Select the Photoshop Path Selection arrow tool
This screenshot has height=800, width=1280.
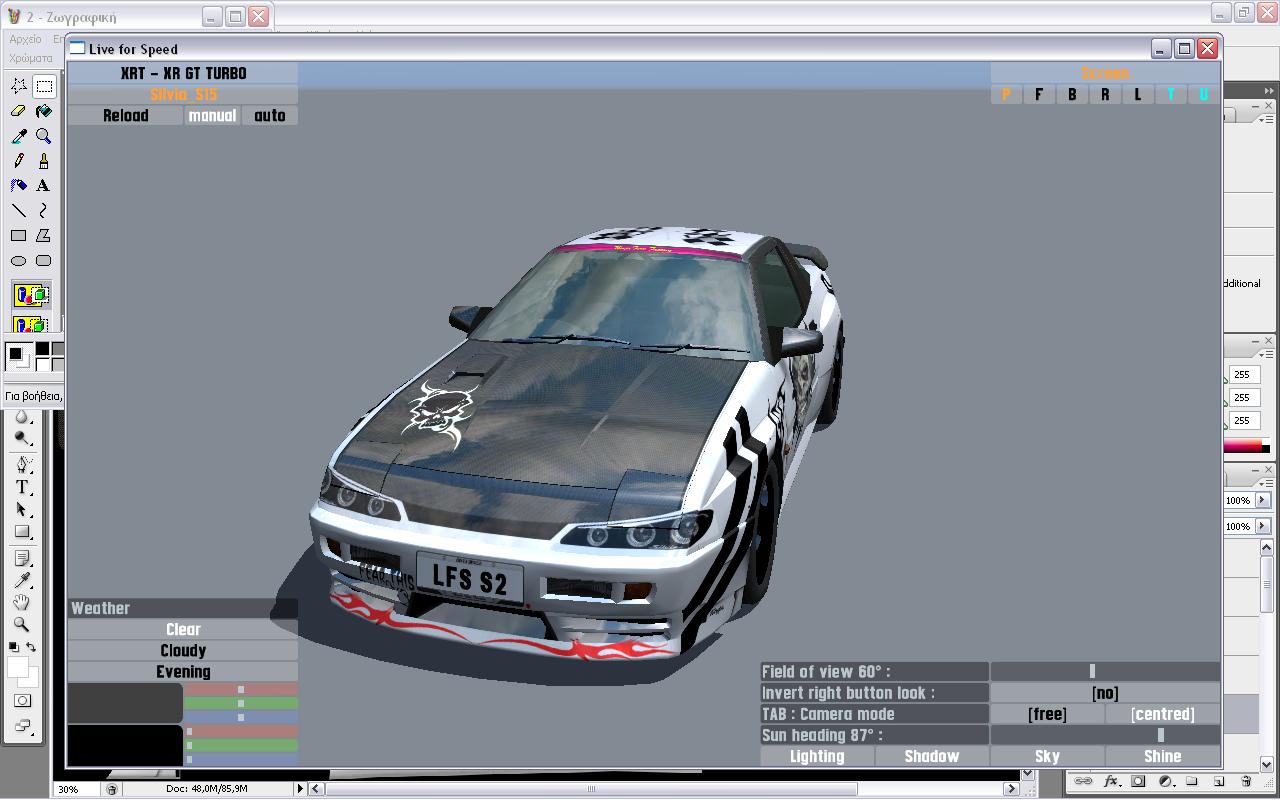tap(22, 510)
